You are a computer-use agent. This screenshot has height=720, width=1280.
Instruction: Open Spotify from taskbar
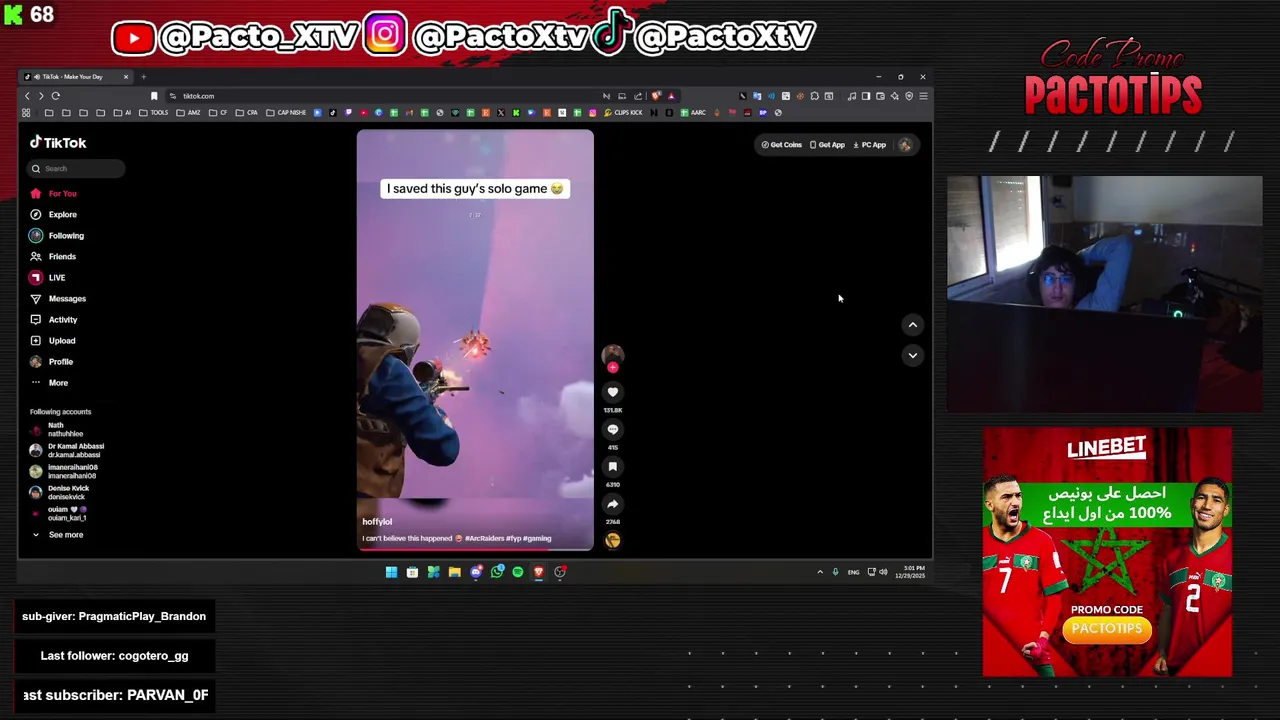(517, 572)
